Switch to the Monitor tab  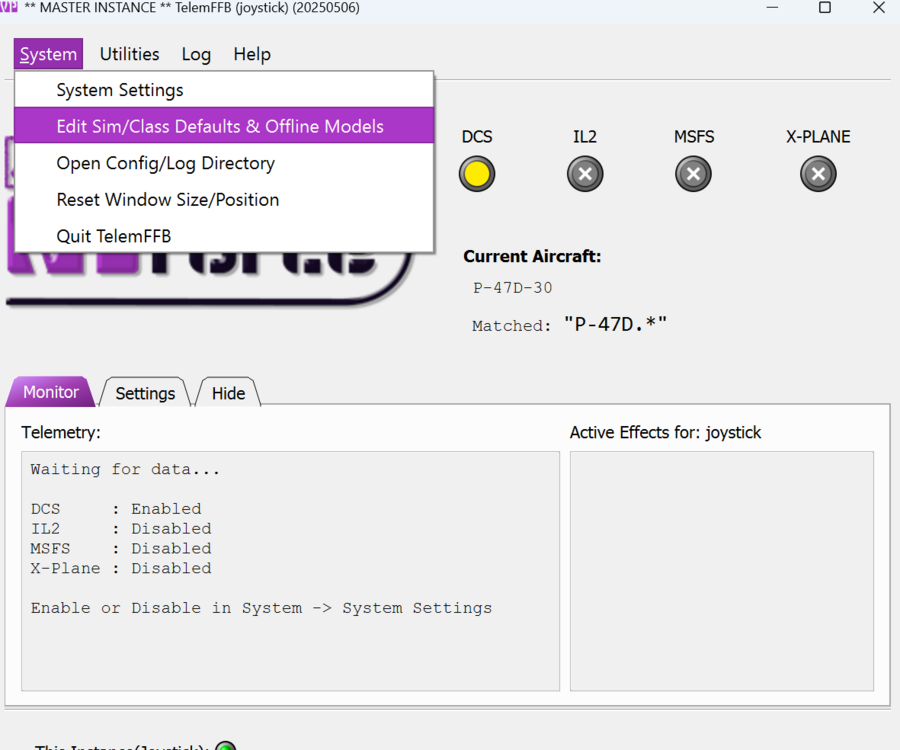click(51, 392)
